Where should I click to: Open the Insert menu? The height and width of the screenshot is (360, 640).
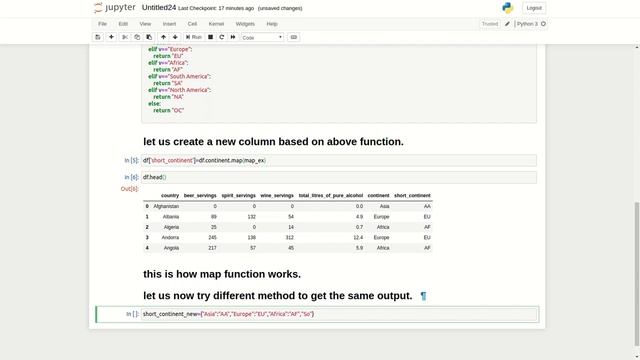[x=169, y=24]
